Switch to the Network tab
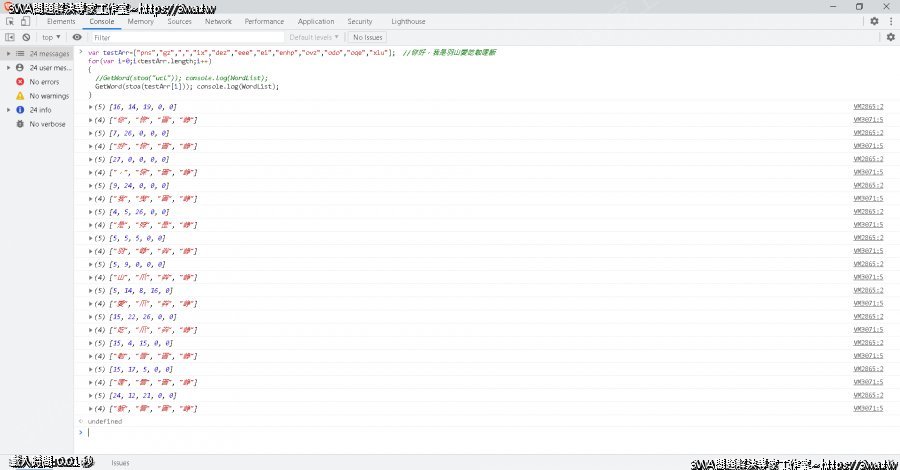 click(x=218, y=21)
